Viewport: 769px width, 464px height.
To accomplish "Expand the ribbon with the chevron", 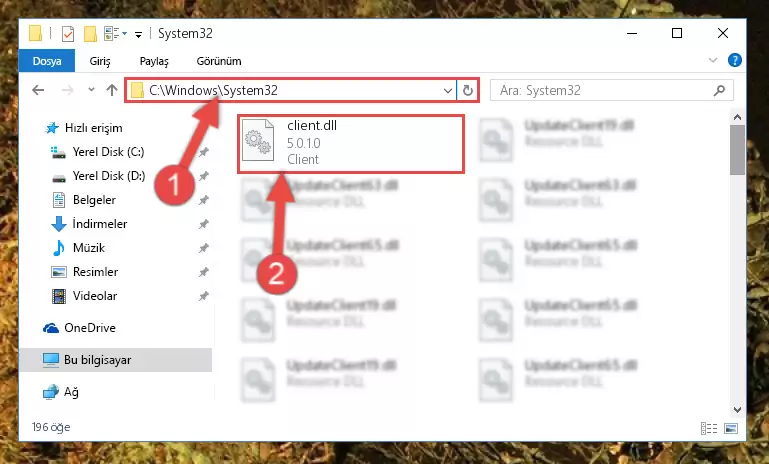I will click(x=713, y=60).
